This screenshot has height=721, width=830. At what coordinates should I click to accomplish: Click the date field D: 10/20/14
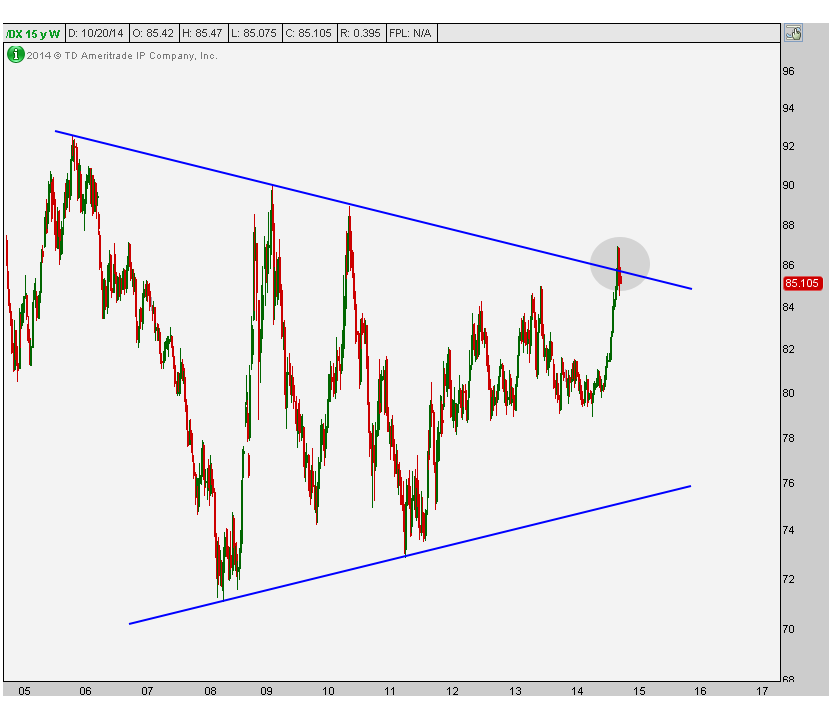(x=96, y=33)
